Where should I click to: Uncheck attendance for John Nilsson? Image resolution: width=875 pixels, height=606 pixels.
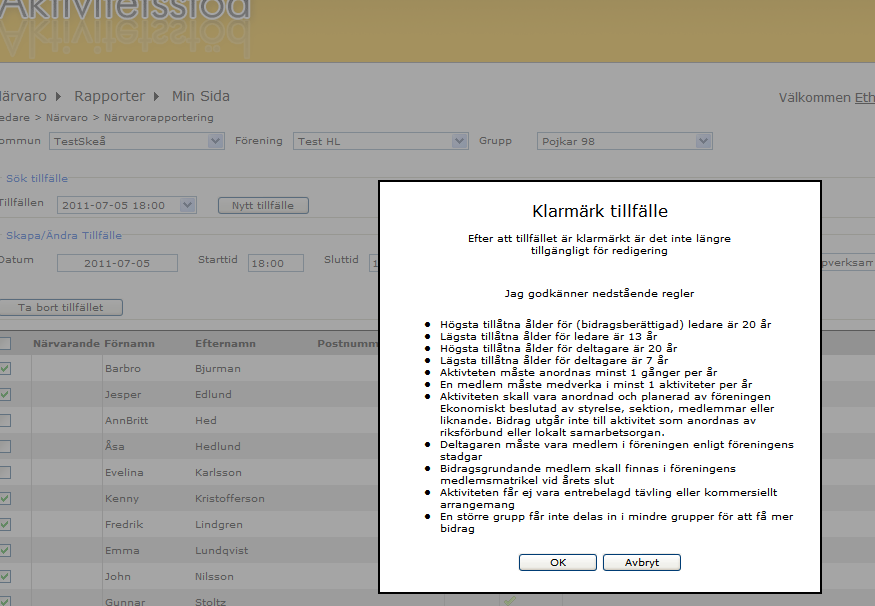[x=4, y=576]
